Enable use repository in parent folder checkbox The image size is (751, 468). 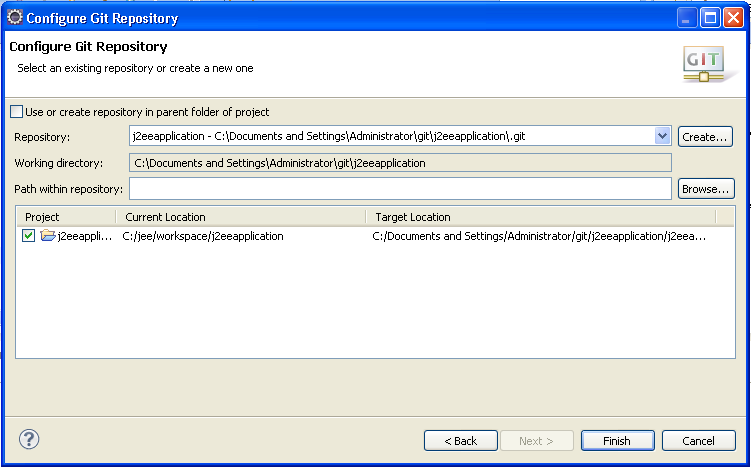pos(16,112)
